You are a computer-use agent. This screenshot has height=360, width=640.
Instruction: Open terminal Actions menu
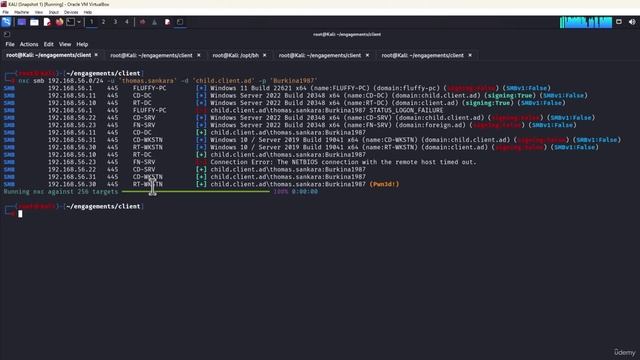[x=29, y=44]
